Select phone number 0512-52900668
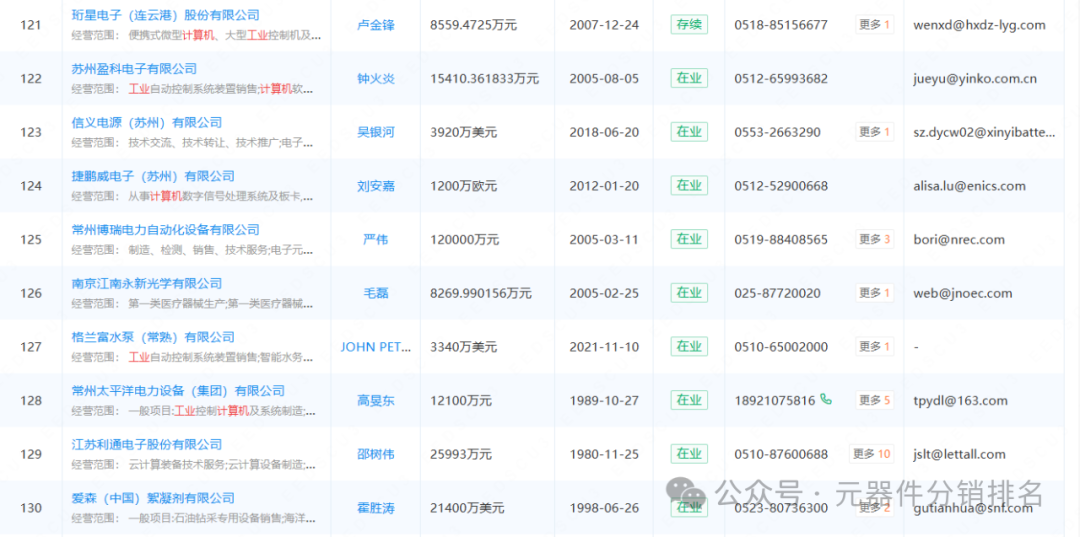The image size is (1080, 537). tap(781, 186)
